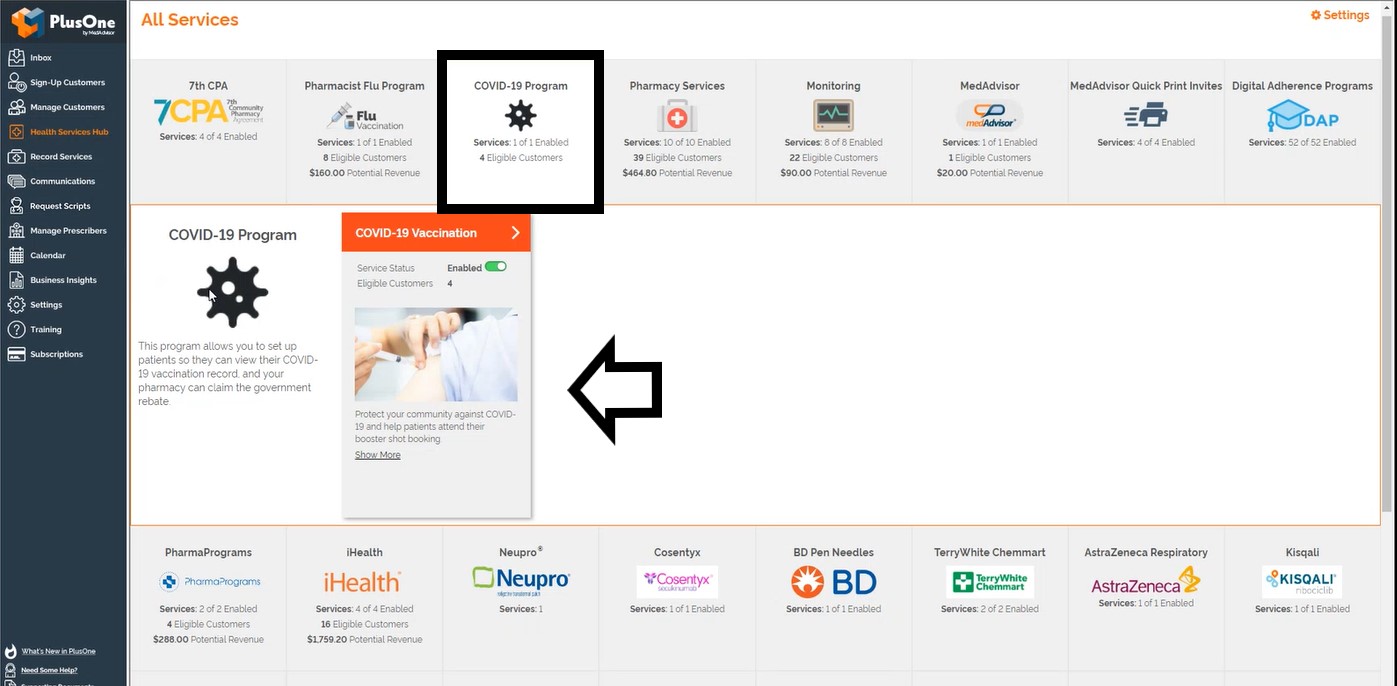Select the Pharmacist Flu Program tile icon
The height and width of the screenshot is (686, 1397).
[365, 117]
